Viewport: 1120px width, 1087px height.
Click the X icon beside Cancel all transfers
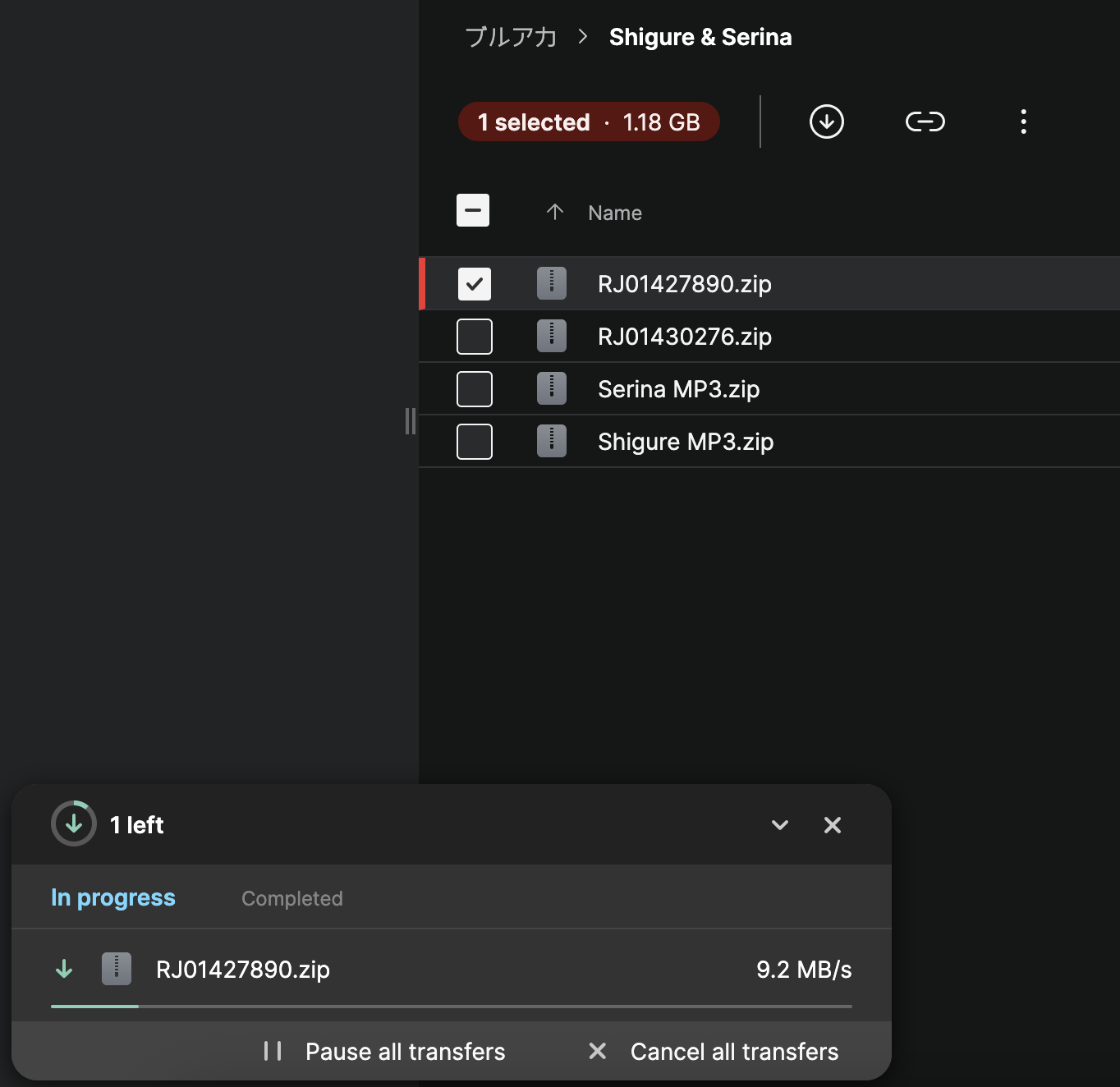[x=598, y=1051]
